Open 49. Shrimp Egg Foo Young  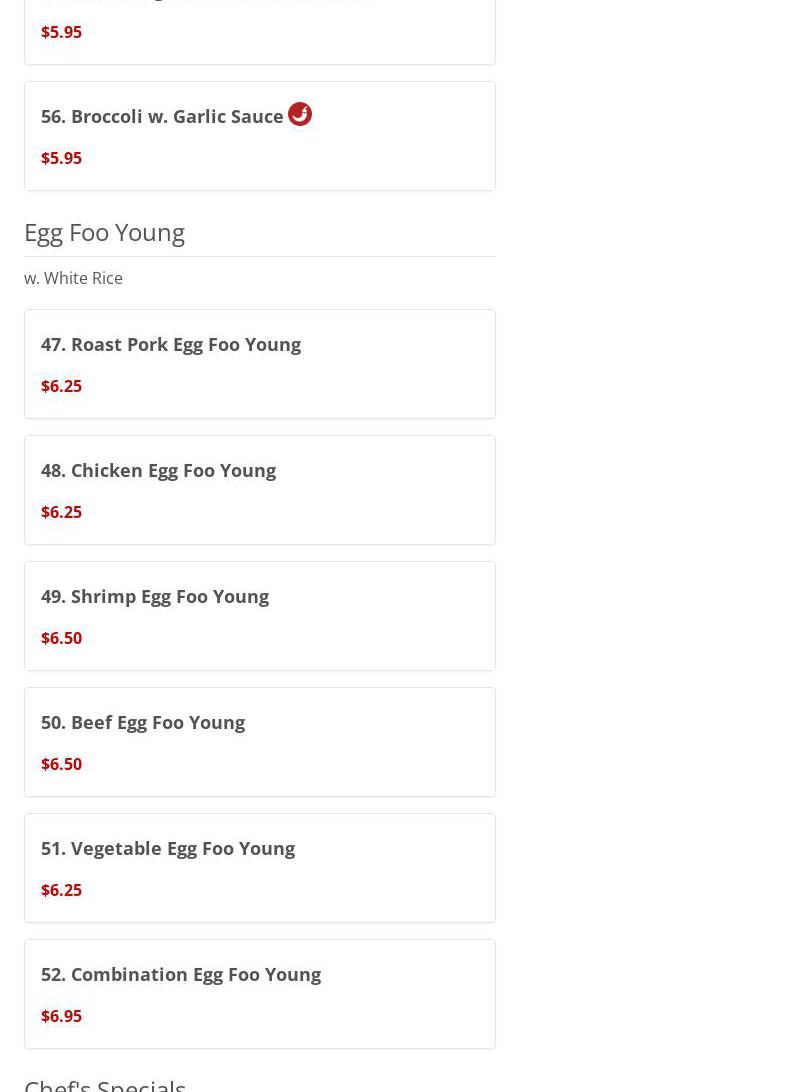155,596
